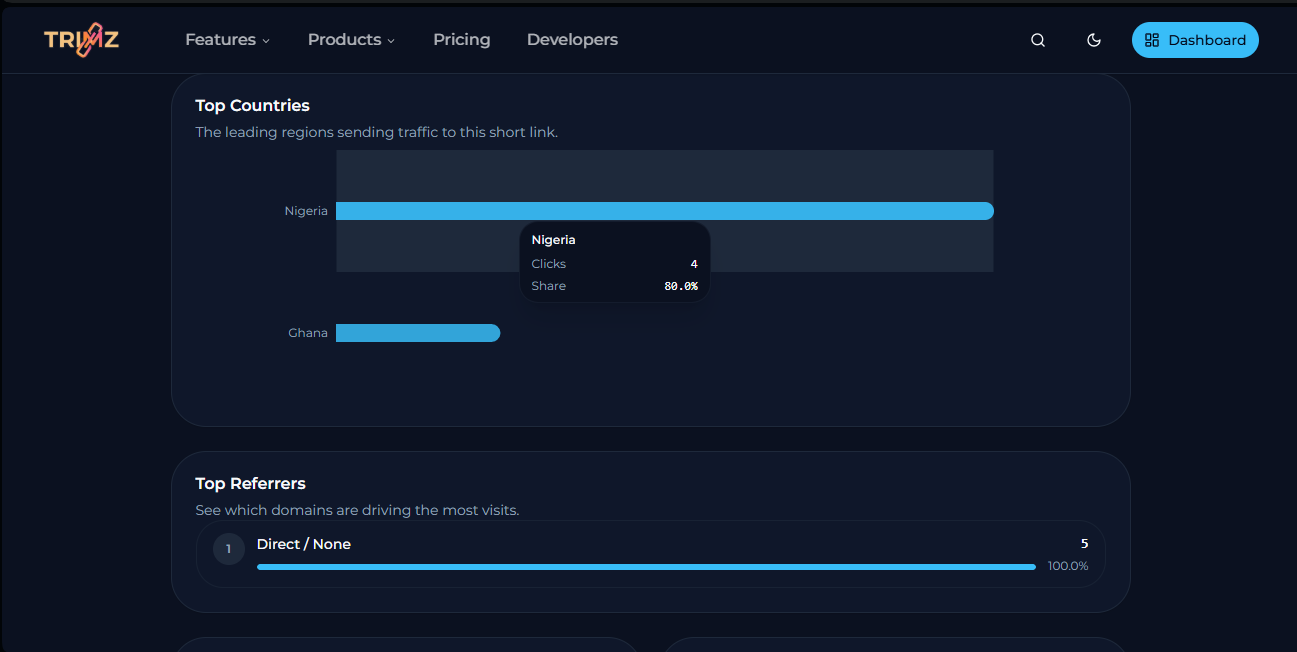Open the search icon in navbar
1297x652 pixels.
click(x=1038, y=40)
